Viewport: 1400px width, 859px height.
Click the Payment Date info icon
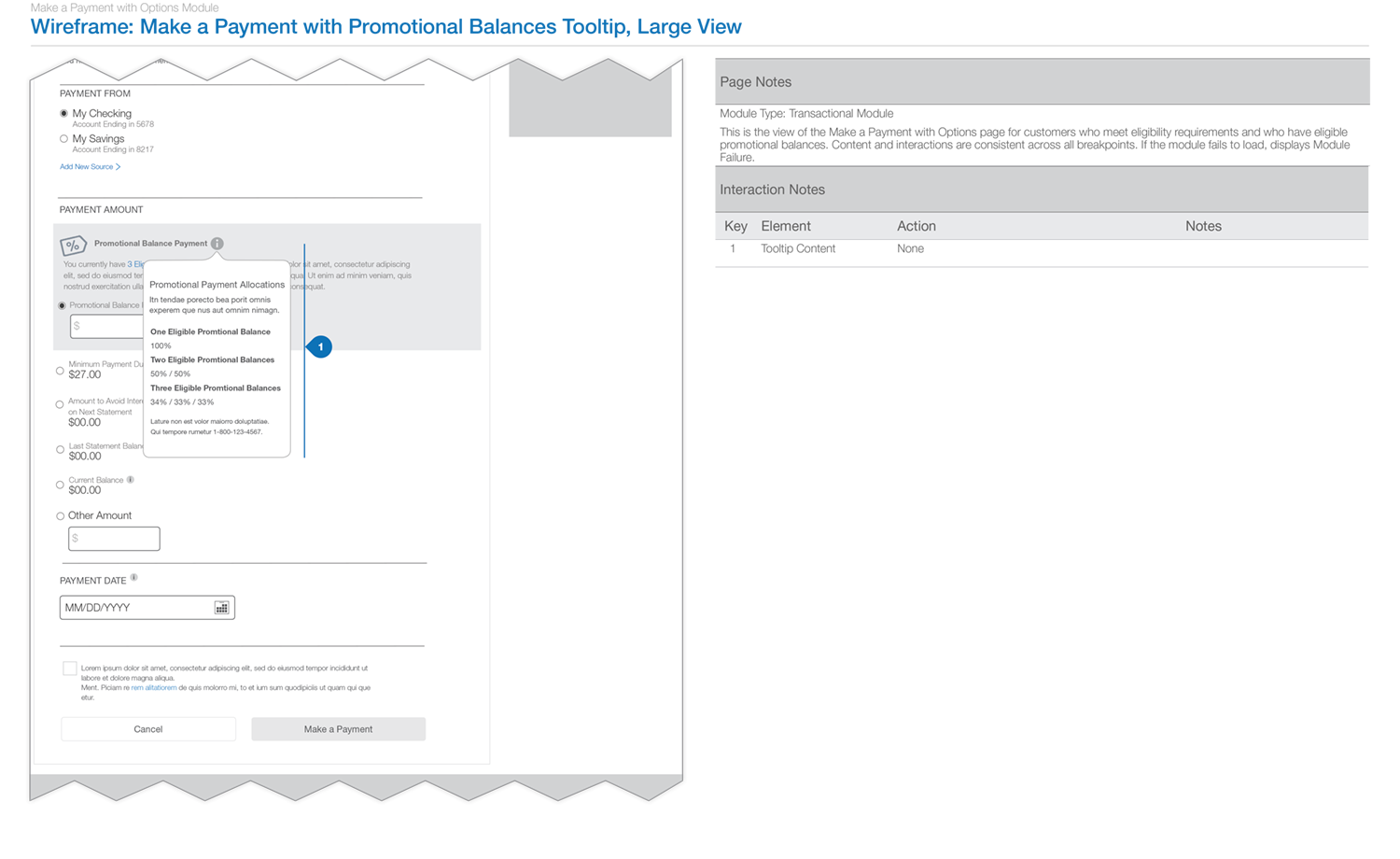(133, 578)
